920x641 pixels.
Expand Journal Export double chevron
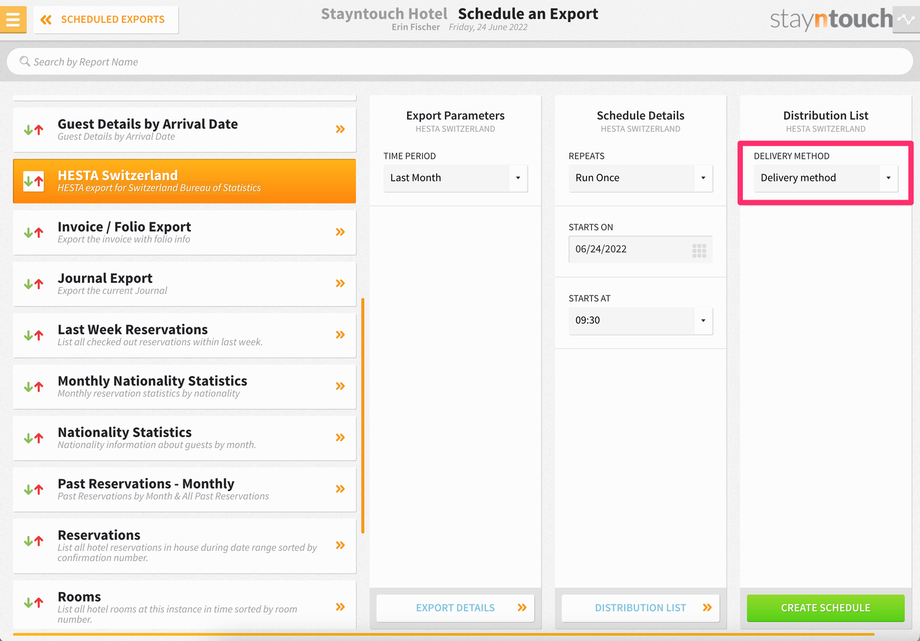click(x=340, y=283)
